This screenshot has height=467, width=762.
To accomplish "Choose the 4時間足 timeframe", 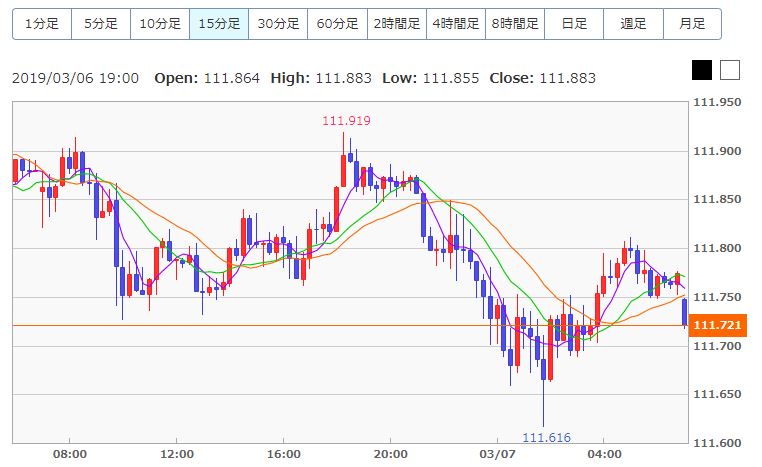I will click(456, 23).
